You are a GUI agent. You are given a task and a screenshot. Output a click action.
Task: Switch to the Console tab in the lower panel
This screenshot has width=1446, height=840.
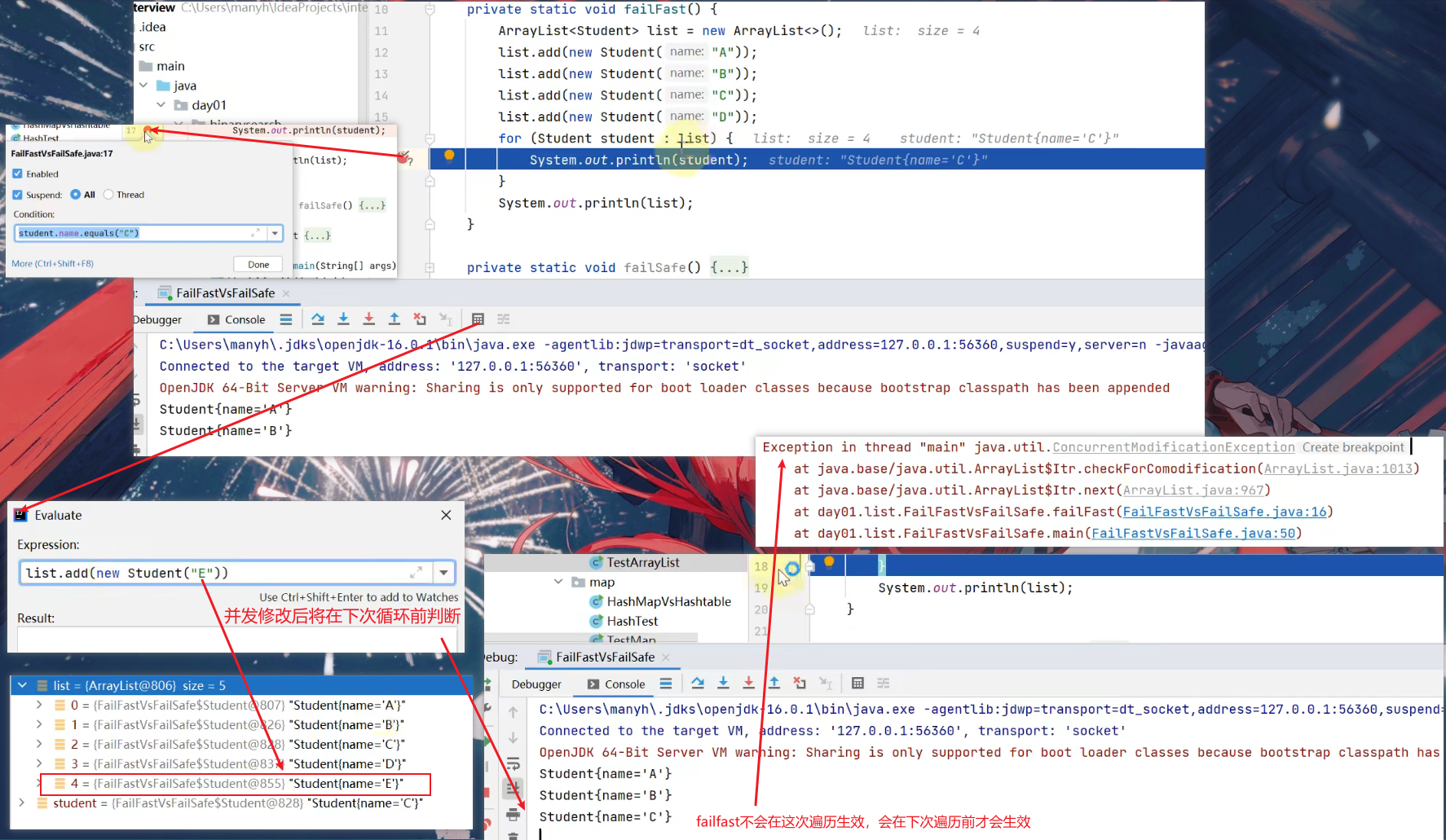click(x=616, y=684)
